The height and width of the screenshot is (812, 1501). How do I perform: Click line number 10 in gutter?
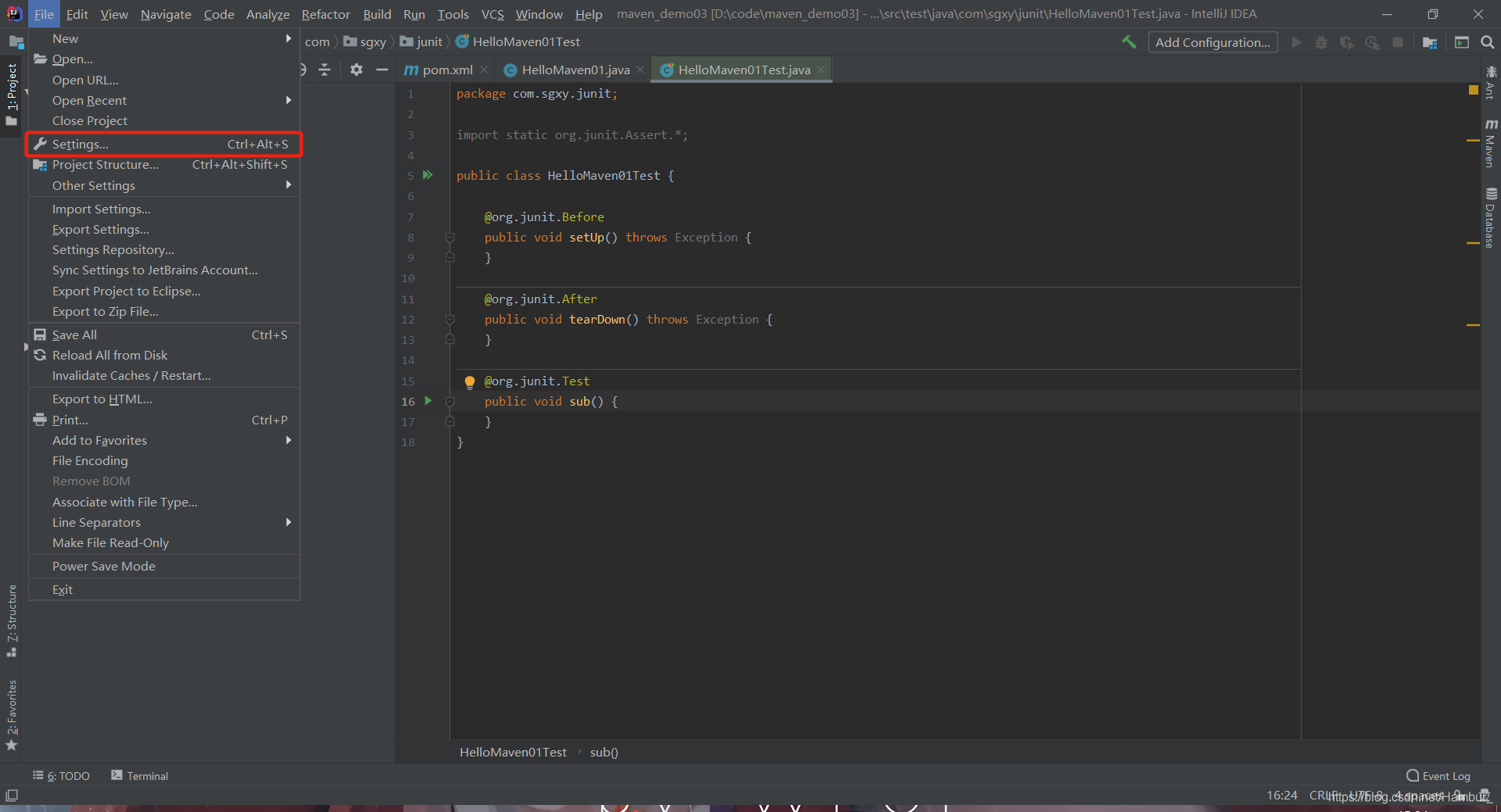coord(408,278)
